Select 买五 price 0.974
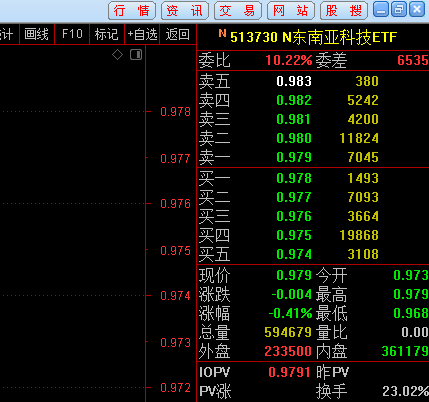Image resolution: width=429 pixels, height=402 pixels. [294, 254]
